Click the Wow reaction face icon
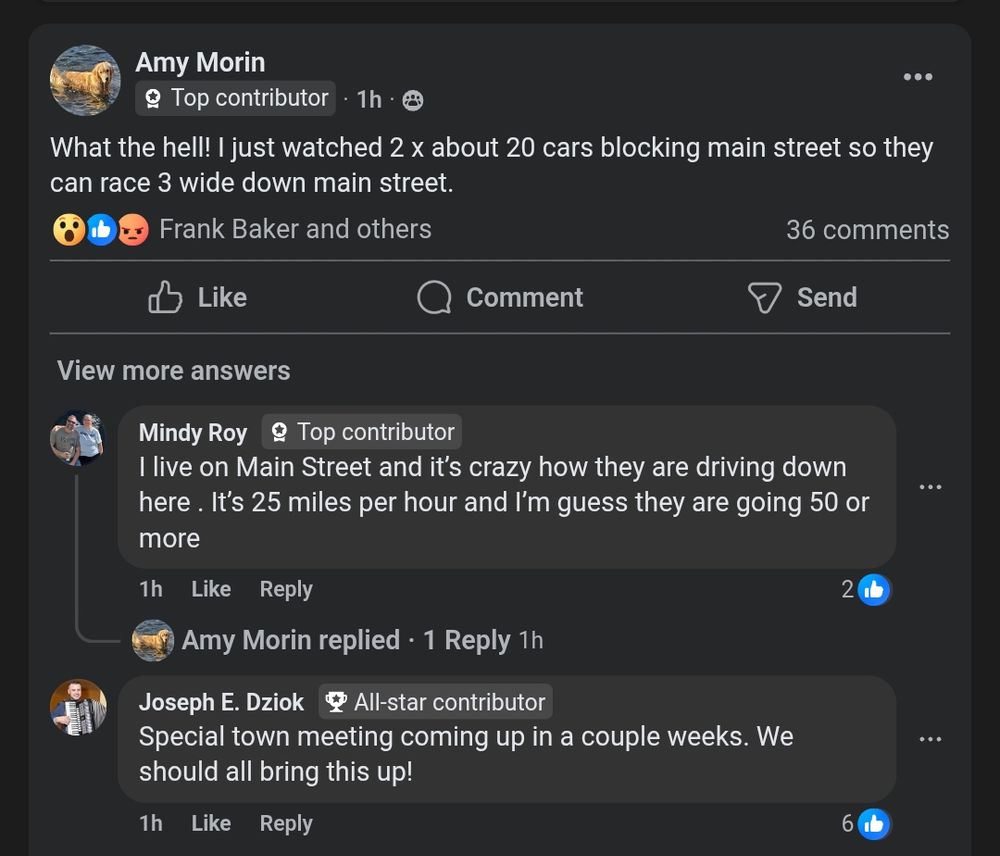The width and height of the screenshot is (1000, 856). click(x=68, y=229)
